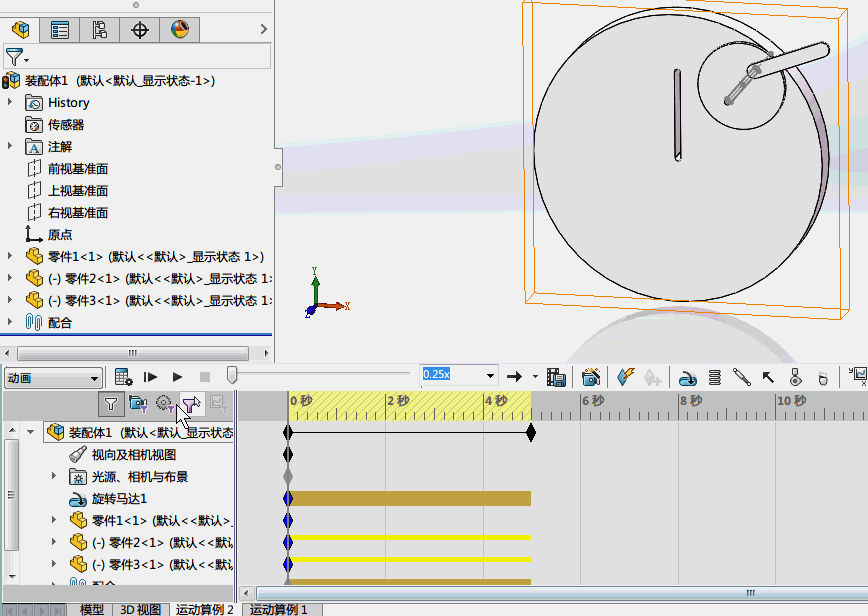Image resolution: width=868 pixels, height=616 pixels.
Task: Toggle the Filter Driving gear icon
Action: pos(164,404)
